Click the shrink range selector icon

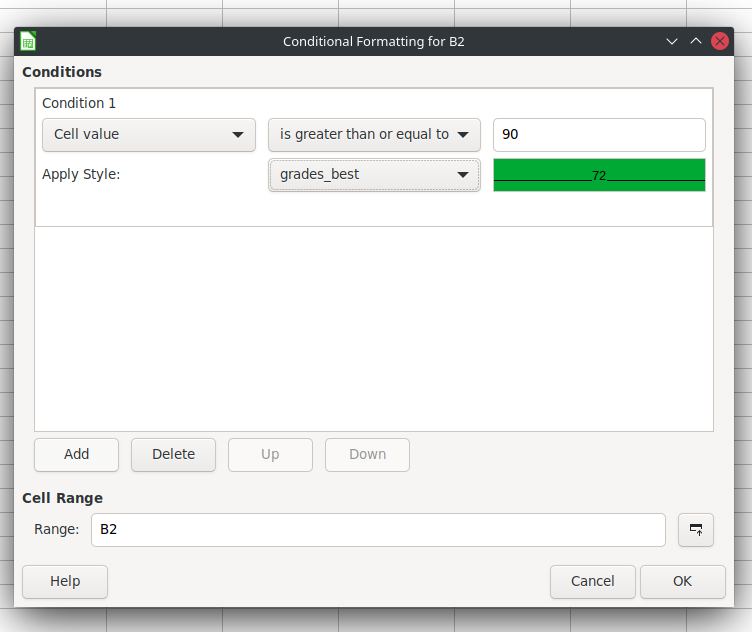[695, 529]
